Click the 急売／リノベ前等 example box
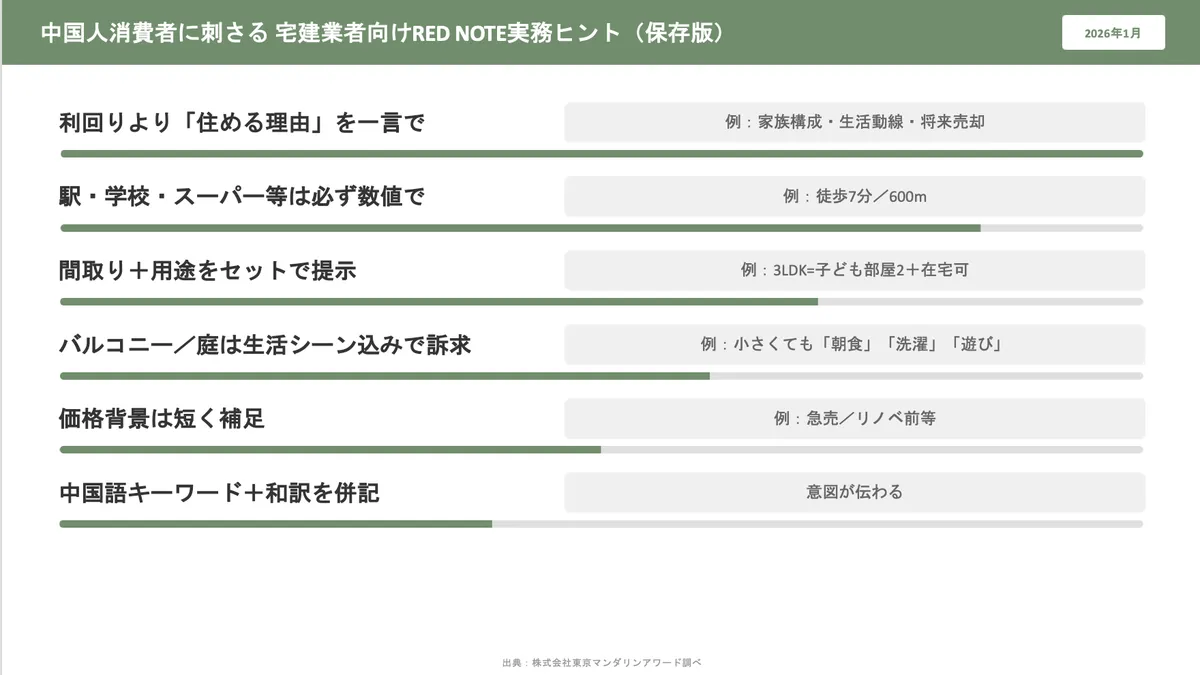This screenshot has height=675, width=1200. point(854,418)
